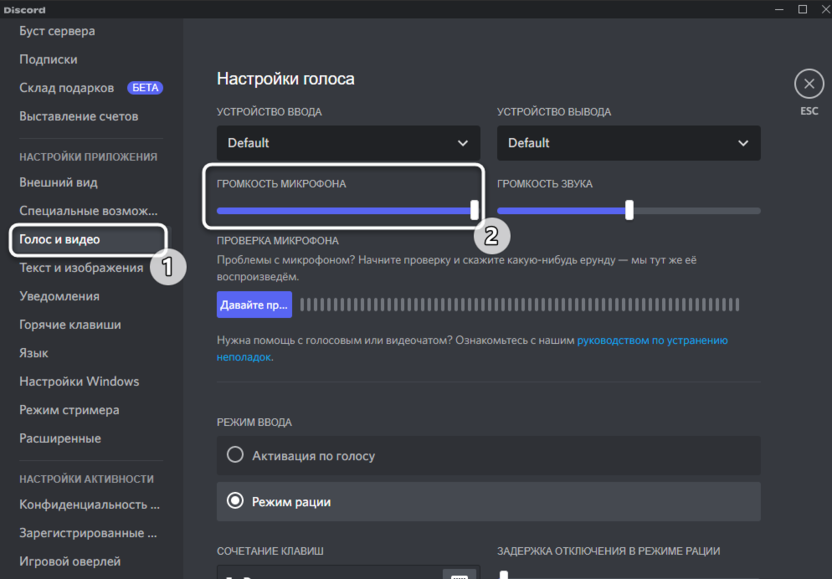
Task: Click the keybind keyboard icon button
Action: click(x=459, y=575)
